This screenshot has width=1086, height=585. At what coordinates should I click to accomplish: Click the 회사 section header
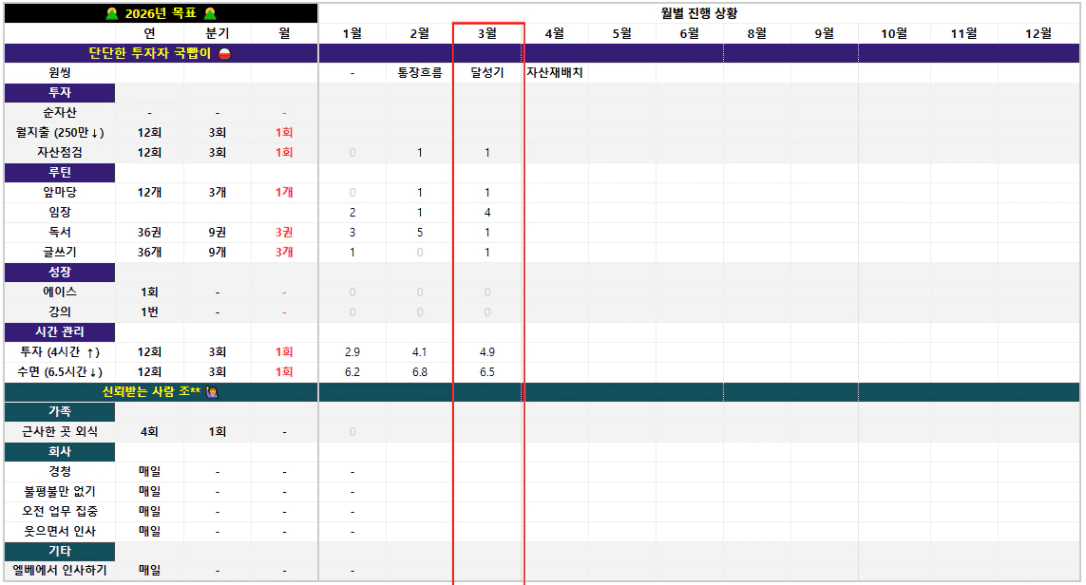click(x=60, y=451)
